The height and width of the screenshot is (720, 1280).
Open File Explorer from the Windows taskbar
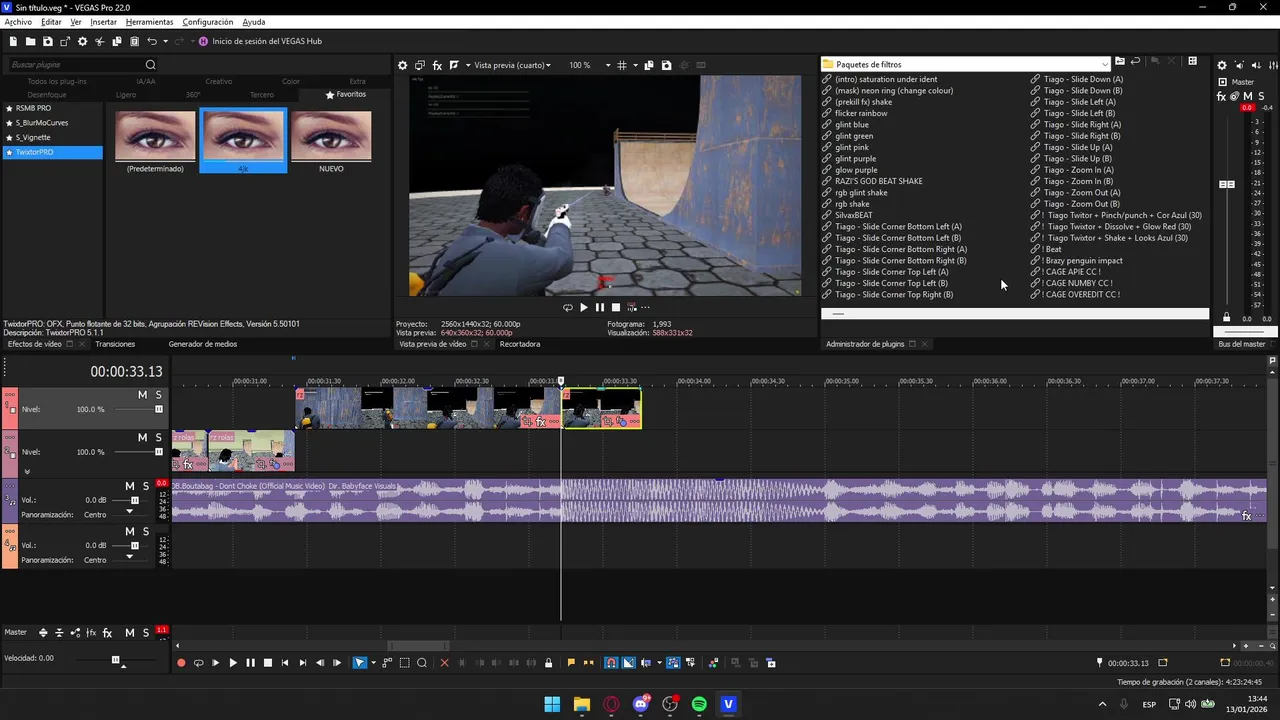[x=581, y=704]
